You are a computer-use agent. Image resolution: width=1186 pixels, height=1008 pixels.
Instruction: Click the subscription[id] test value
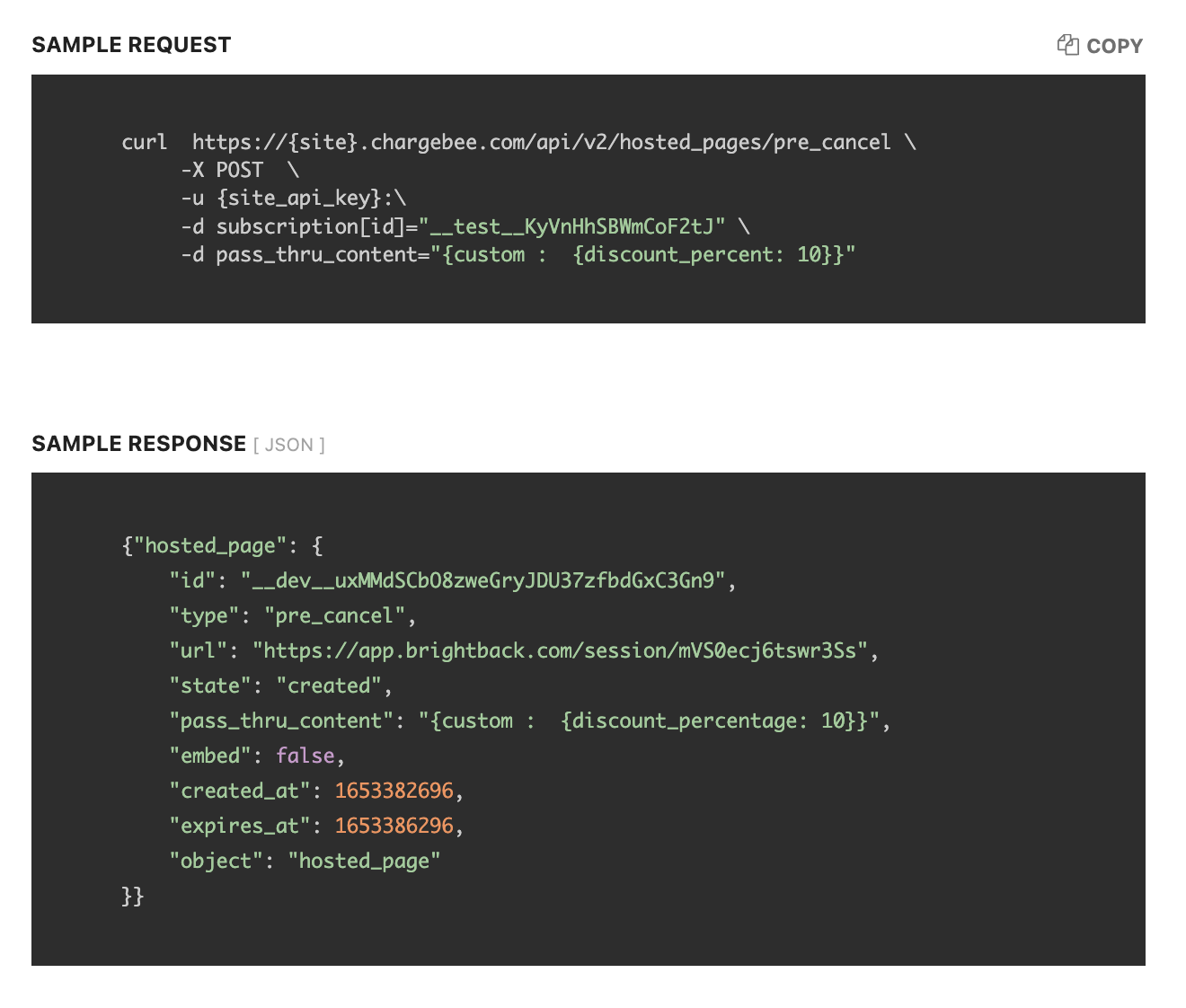(571, 226)
